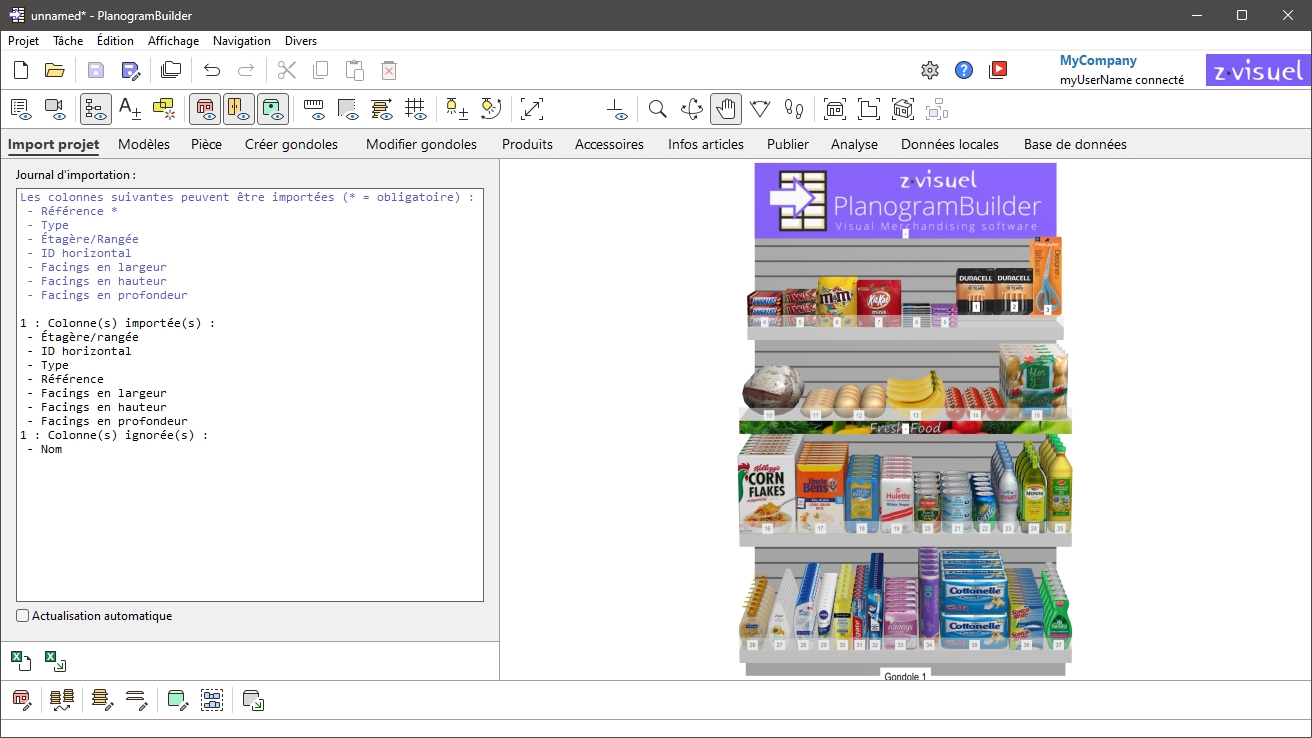Viewport: 1312px width, 738px height.
Task: Switch to the Modèles tab
Action: pyautogui.click(x=144, y=144)
